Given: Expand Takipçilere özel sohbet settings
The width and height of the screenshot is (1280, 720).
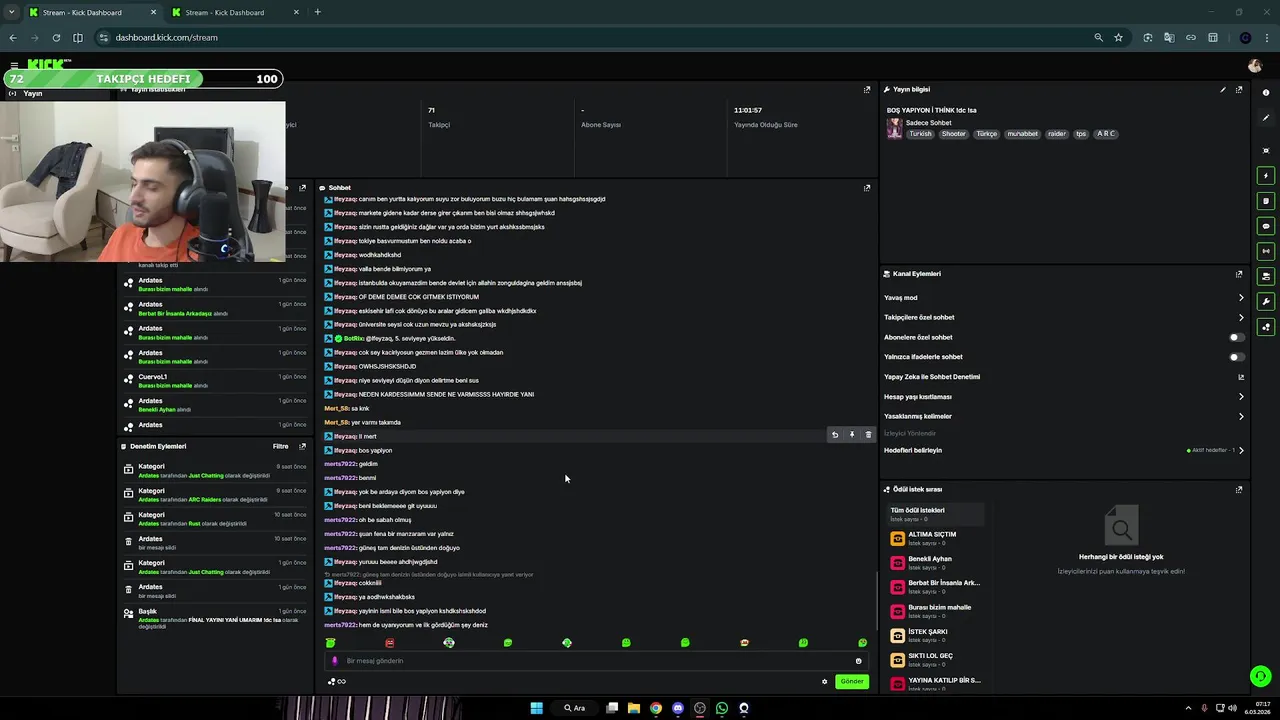Looking at the screenshot, I should coord(1241,318).
